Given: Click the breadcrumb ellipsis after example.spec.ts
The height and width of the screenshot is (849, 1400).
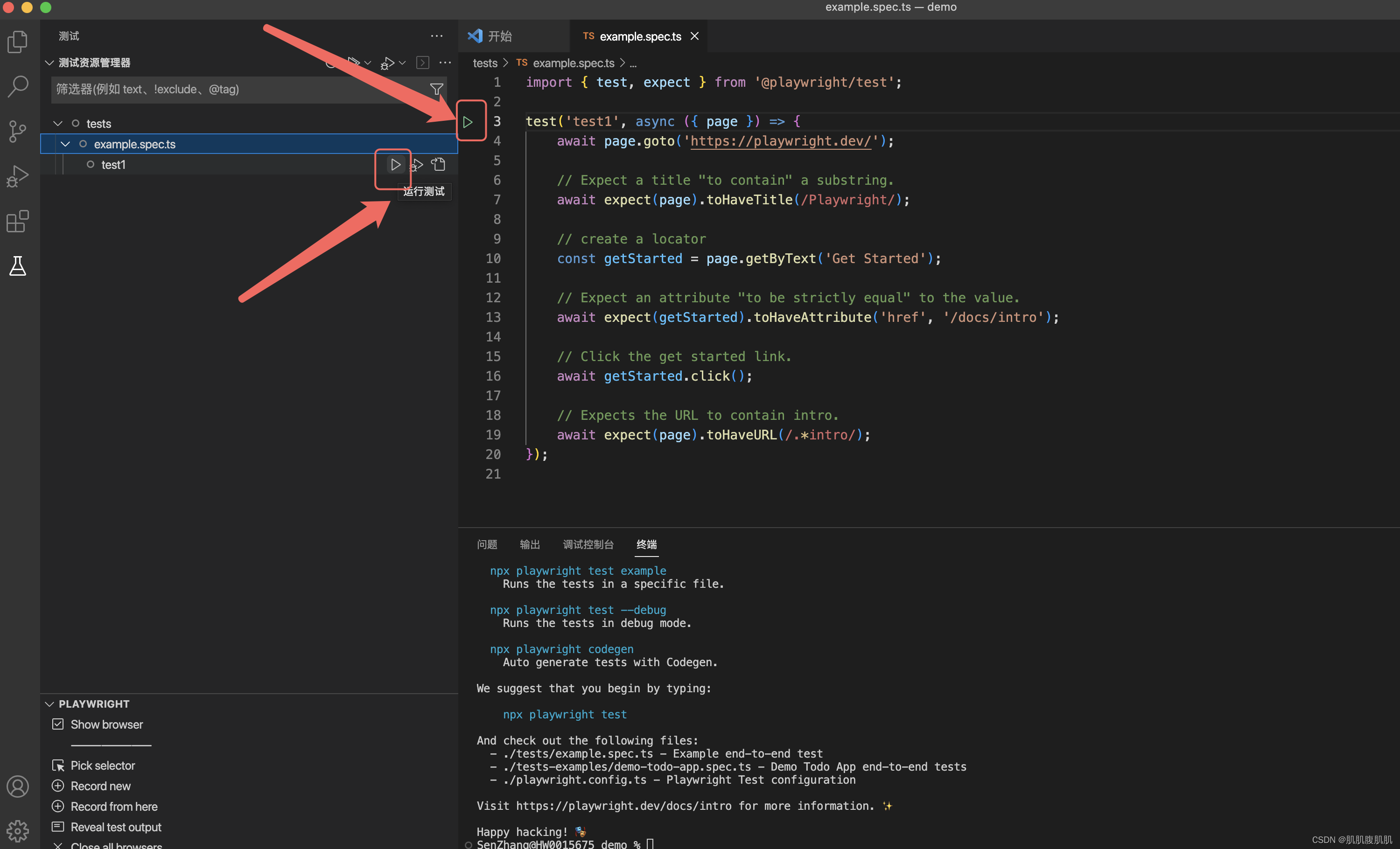Looking at the screenshot, I should coord(633,63).
